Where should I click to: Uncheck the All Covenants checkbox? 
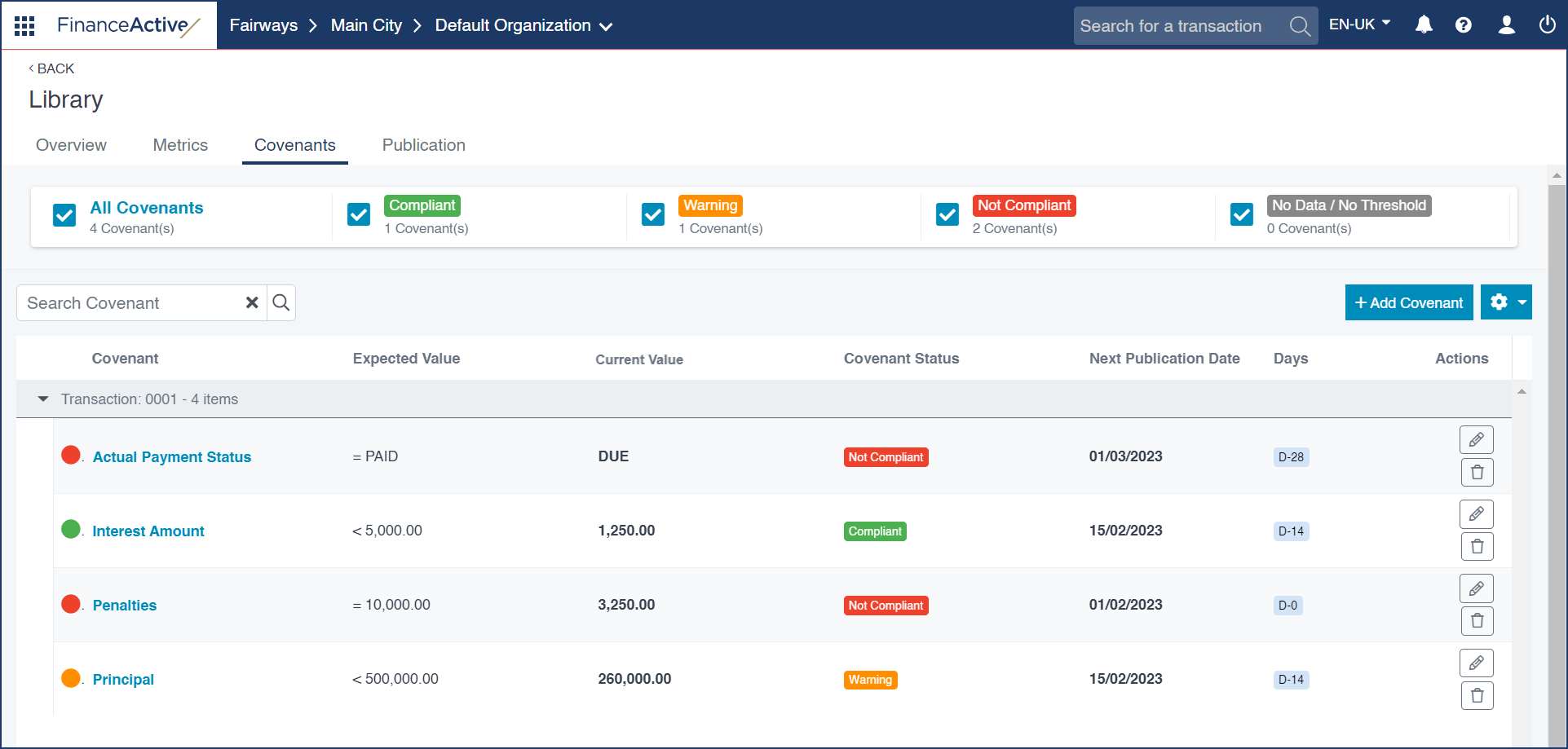64,215
